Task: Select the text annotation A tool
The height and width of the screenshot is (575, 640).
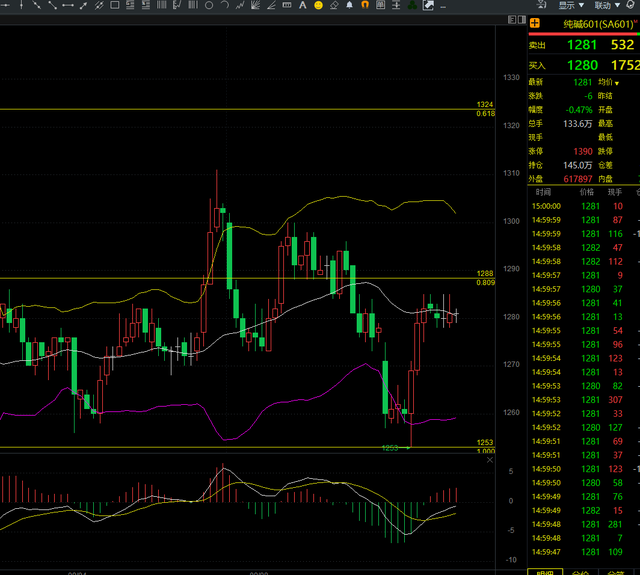Action: coord(302,5)
